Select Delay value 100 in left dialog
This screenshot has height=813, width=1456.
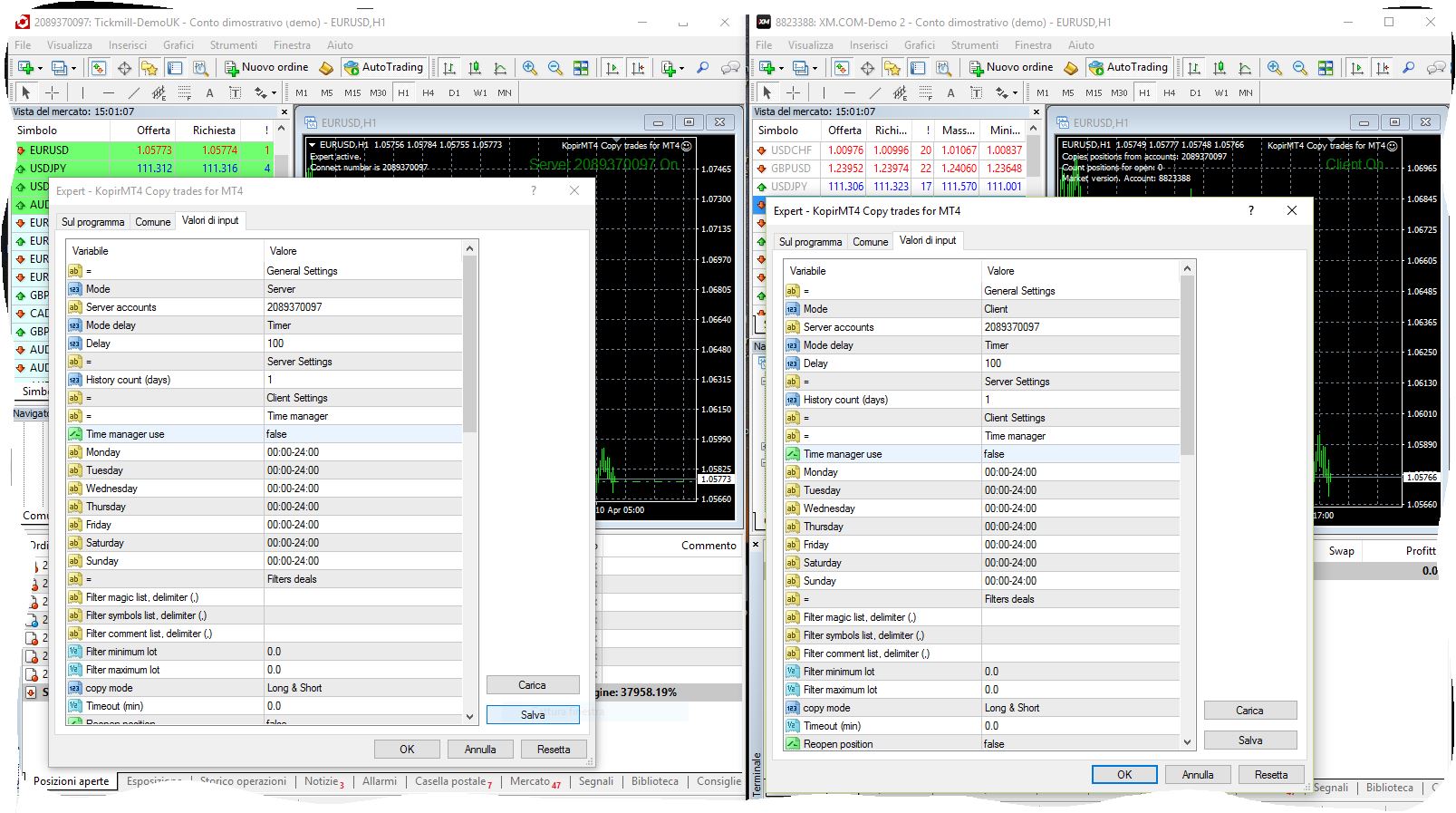[363, 344]
